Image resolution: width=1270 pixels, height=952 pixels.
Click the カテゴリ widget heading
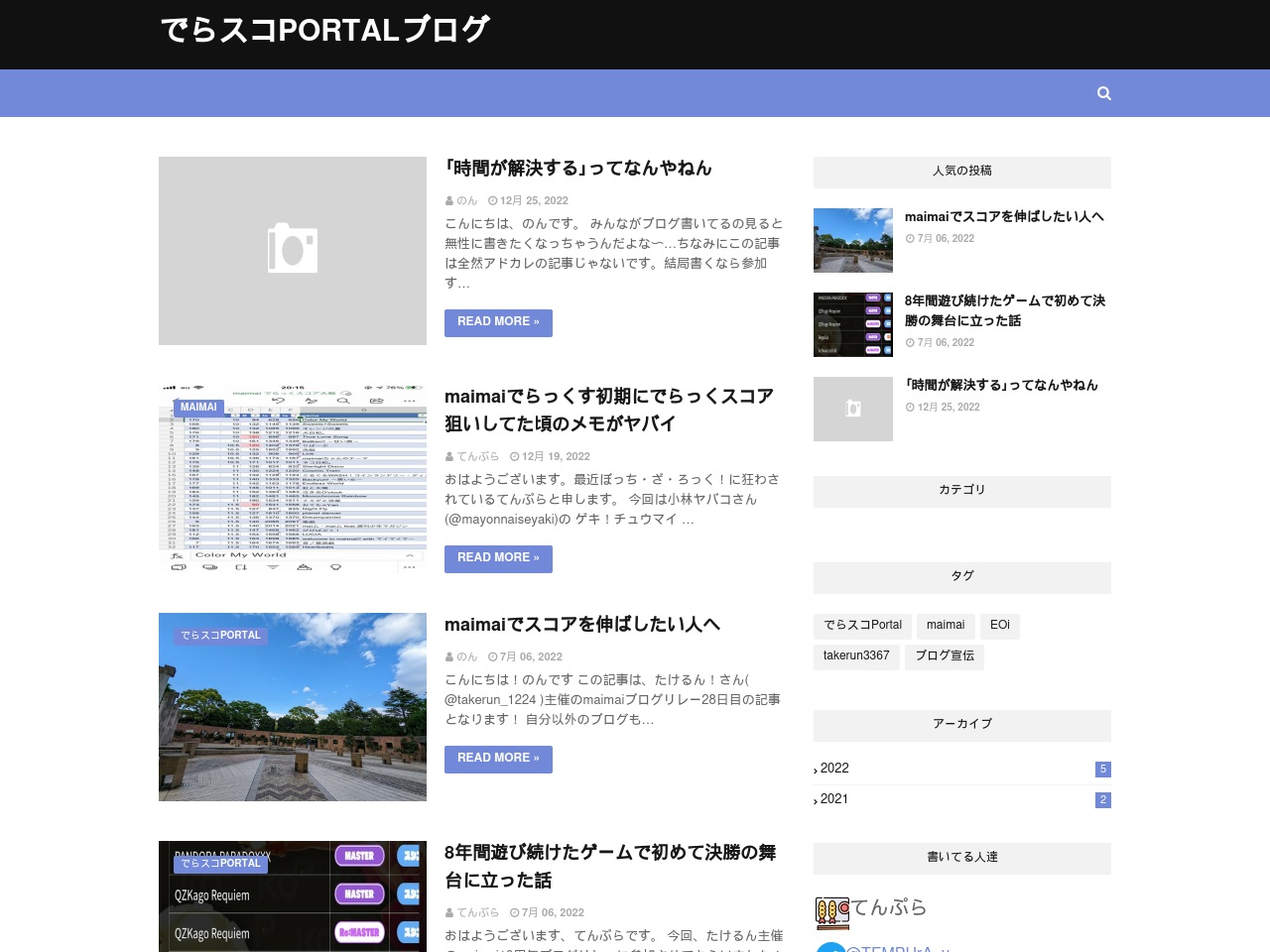(x=962, y=490)
